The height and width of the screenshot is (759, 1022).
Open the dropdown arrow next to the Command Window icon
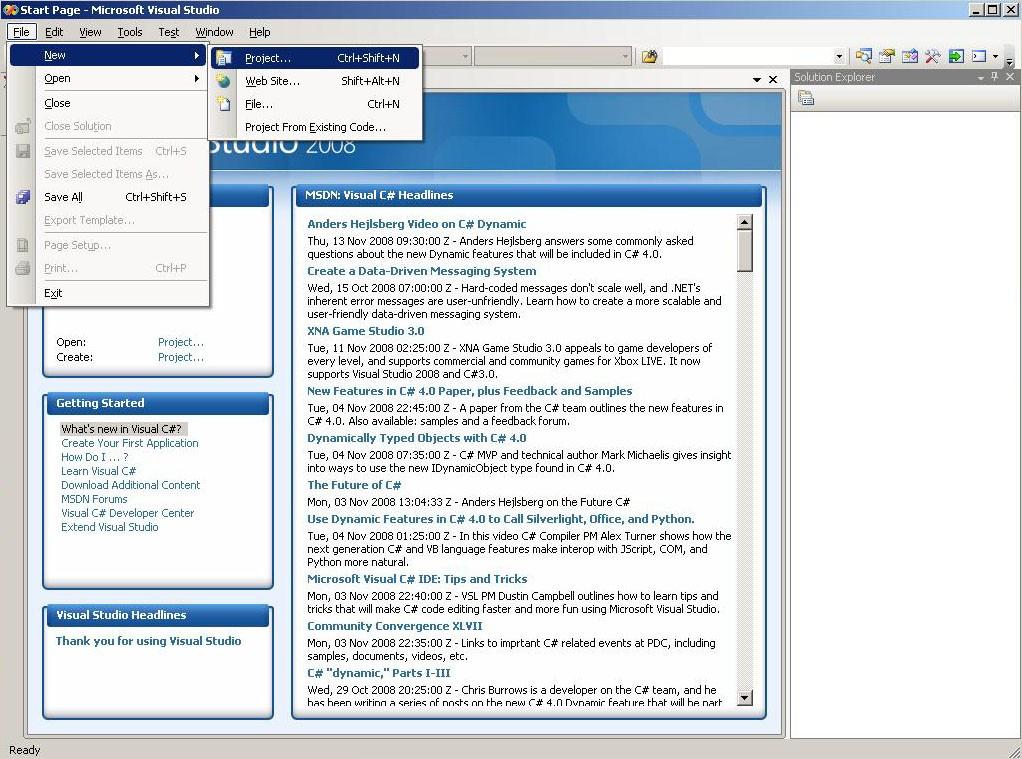[x=995, y=57]
